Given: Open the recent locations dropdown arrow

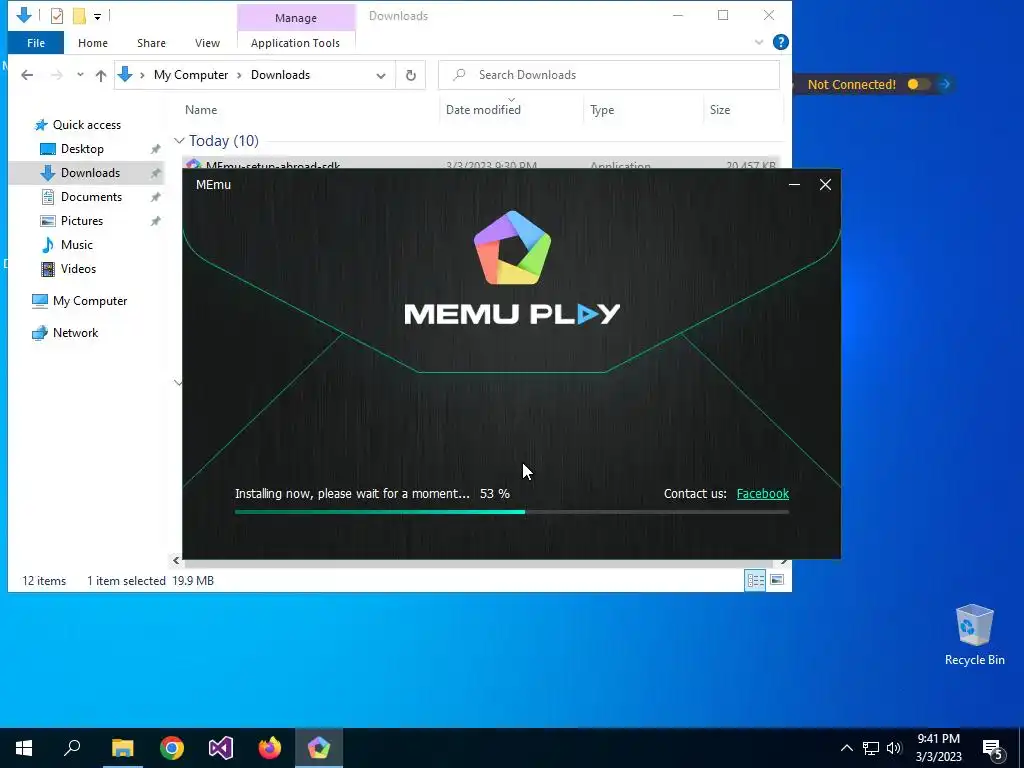Looking at the screenshot, I should pos(80,75).
